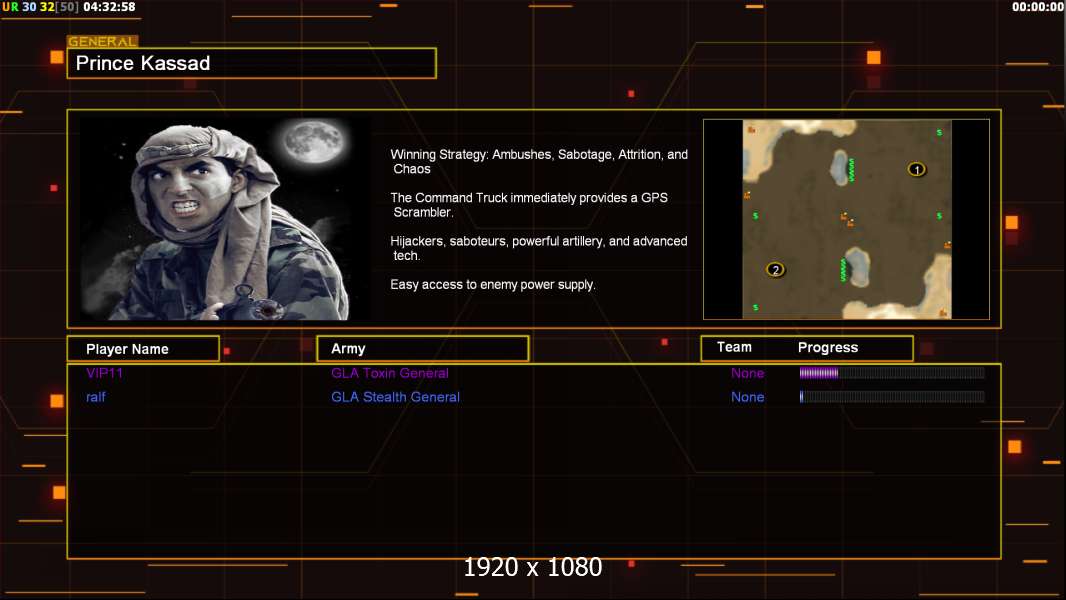
Task: Click the Hijackers, saboteurs description line
Action: point(538,248)
